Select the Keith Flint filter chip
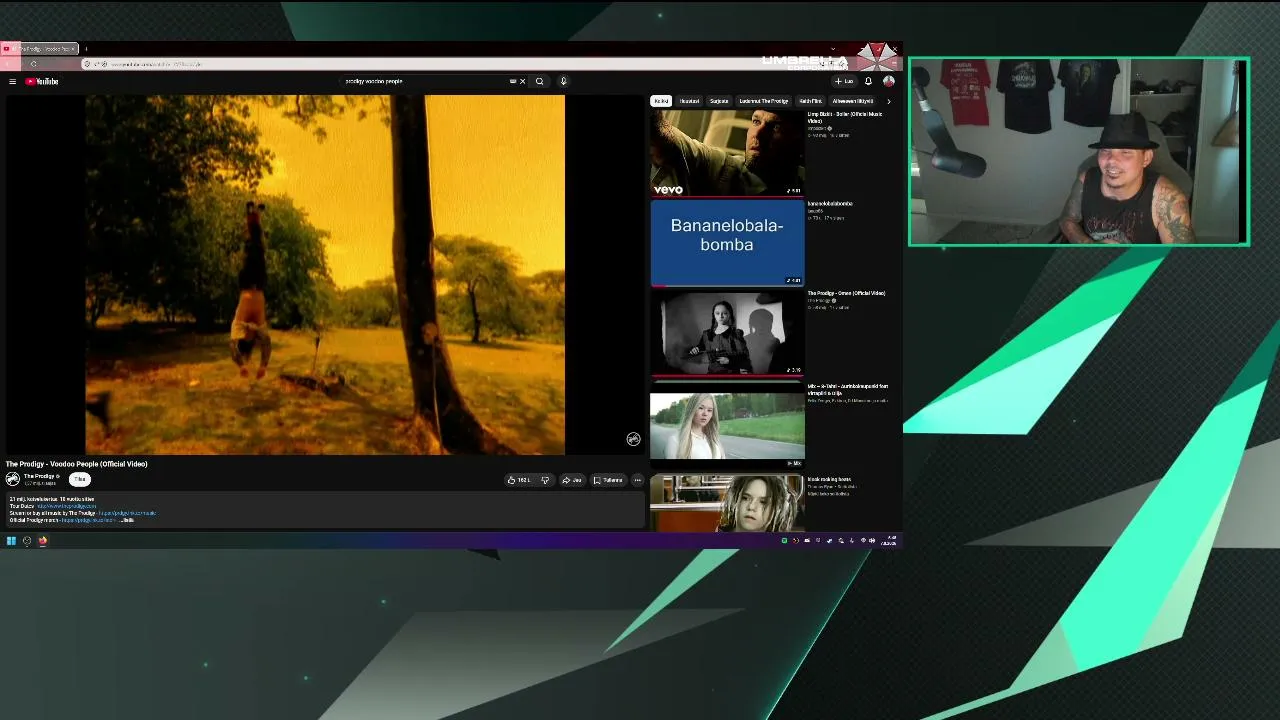This screenshot has width=1280, height=720. click(x=811, y=101)
